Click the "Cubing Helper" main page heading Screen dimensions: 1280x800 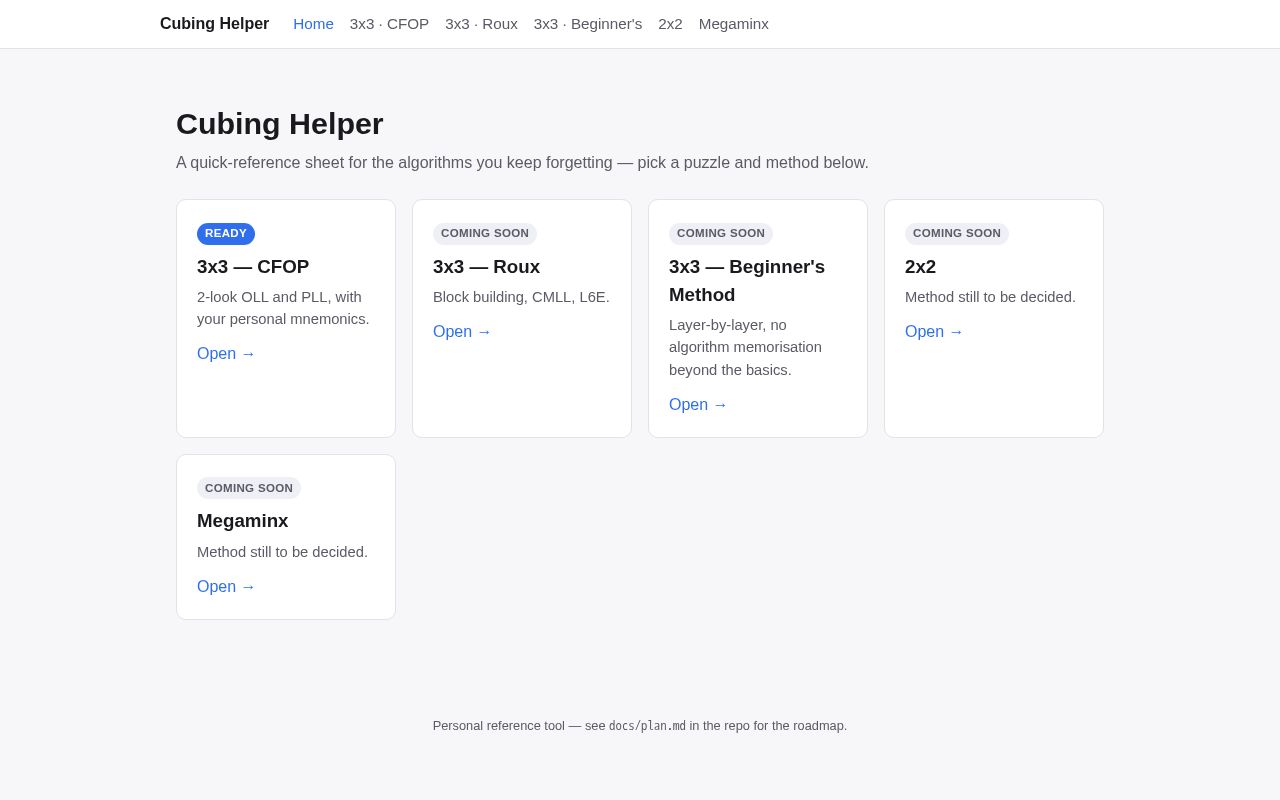point(280,124)
